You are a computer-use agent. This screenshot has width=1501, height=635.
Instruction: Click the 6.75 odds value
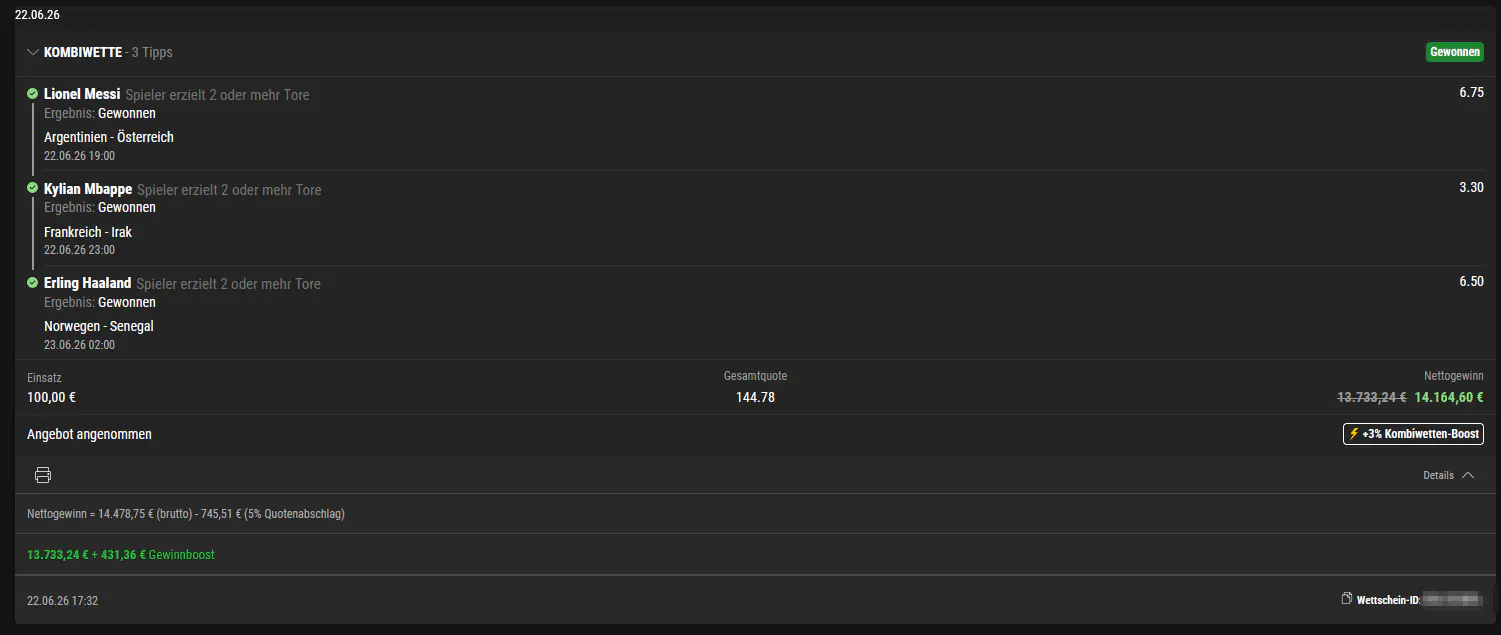1471,92
